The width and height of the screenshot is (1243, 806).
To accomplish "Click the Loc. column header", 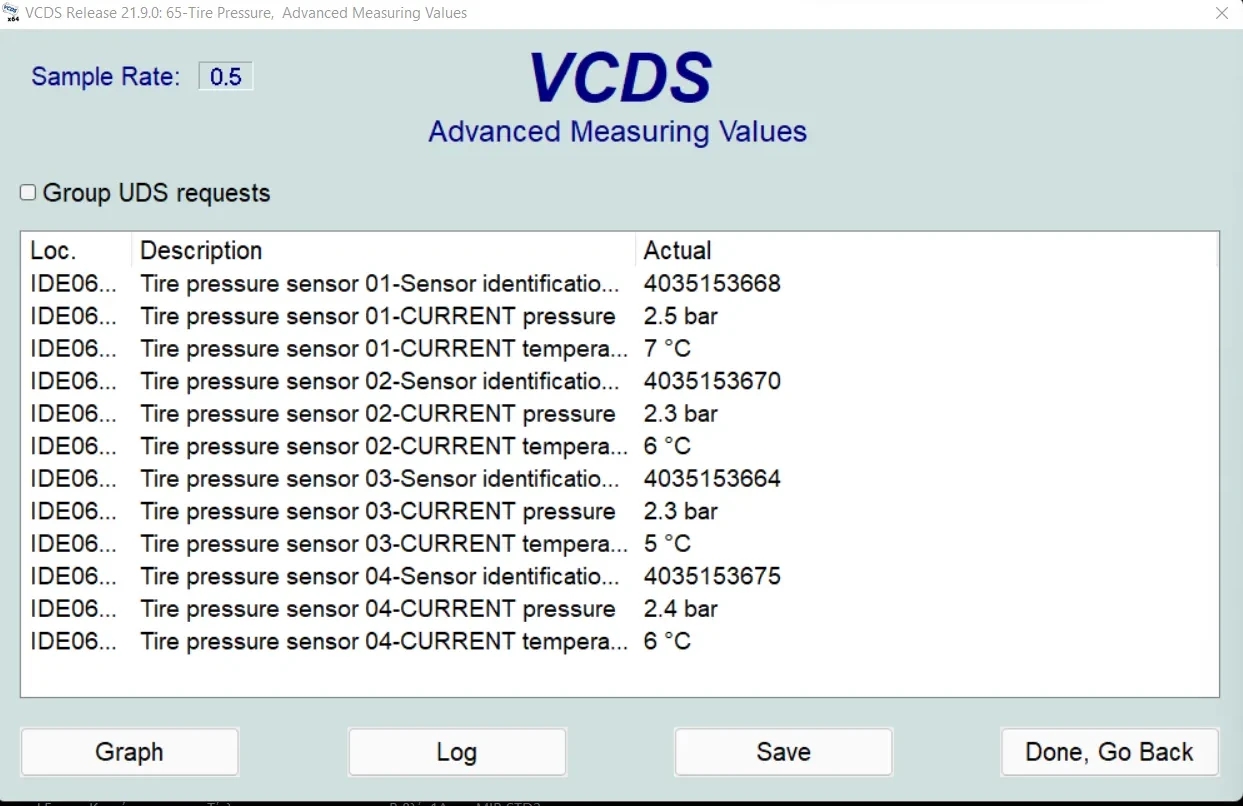I will (77, 250).
